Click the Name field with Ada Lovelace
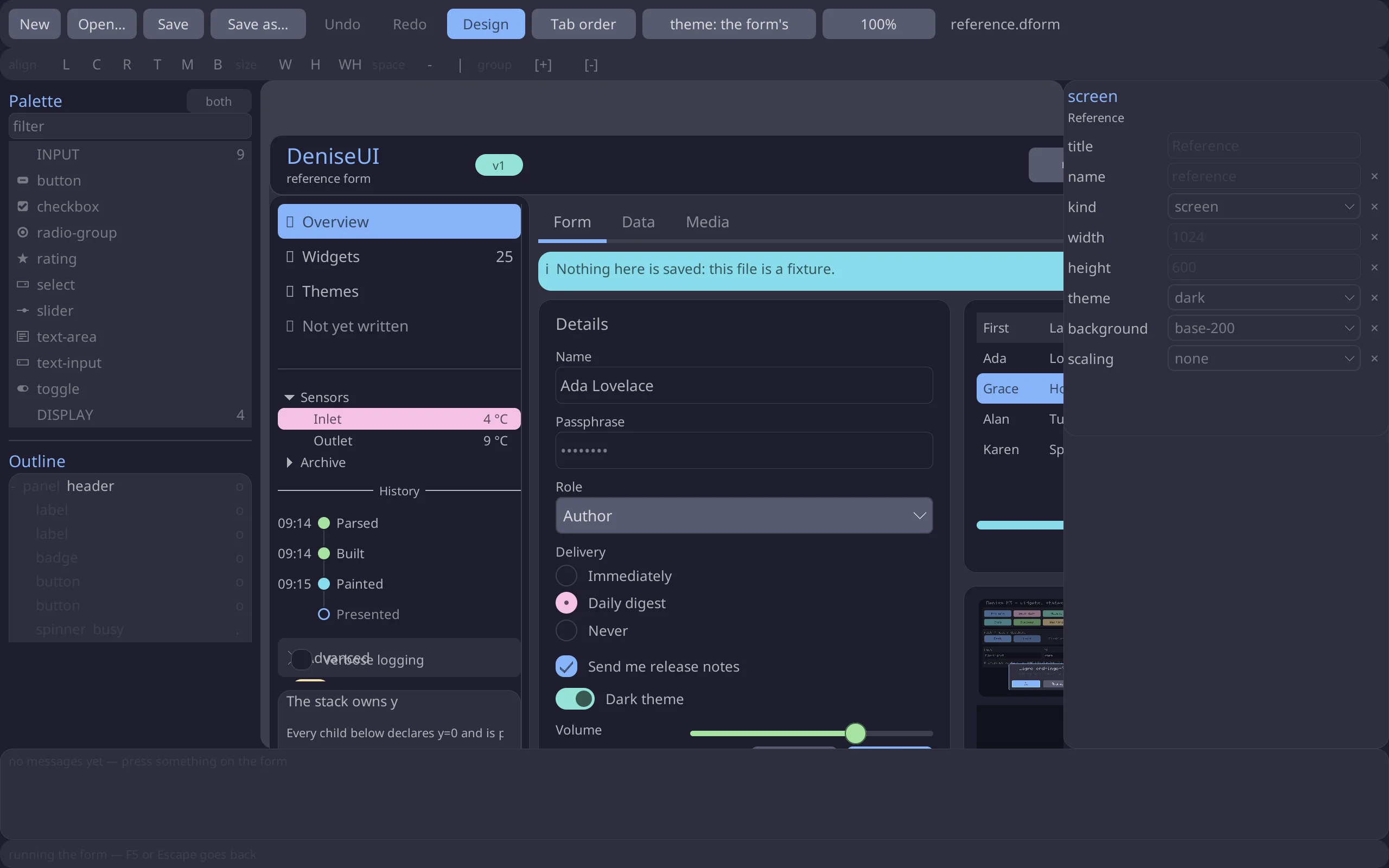 [x=744, y=385]
